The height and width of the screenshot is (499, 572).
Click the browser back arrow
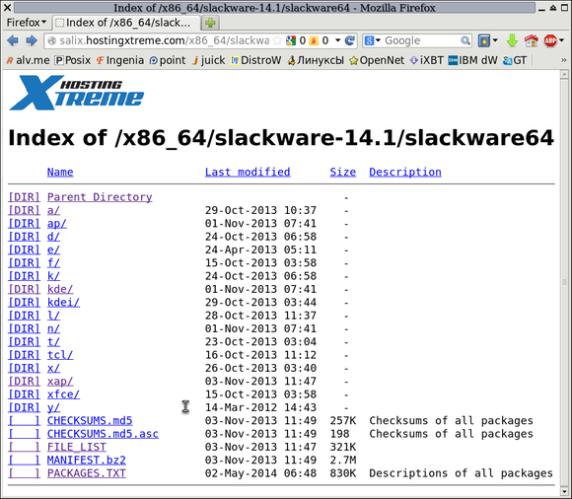13,40
